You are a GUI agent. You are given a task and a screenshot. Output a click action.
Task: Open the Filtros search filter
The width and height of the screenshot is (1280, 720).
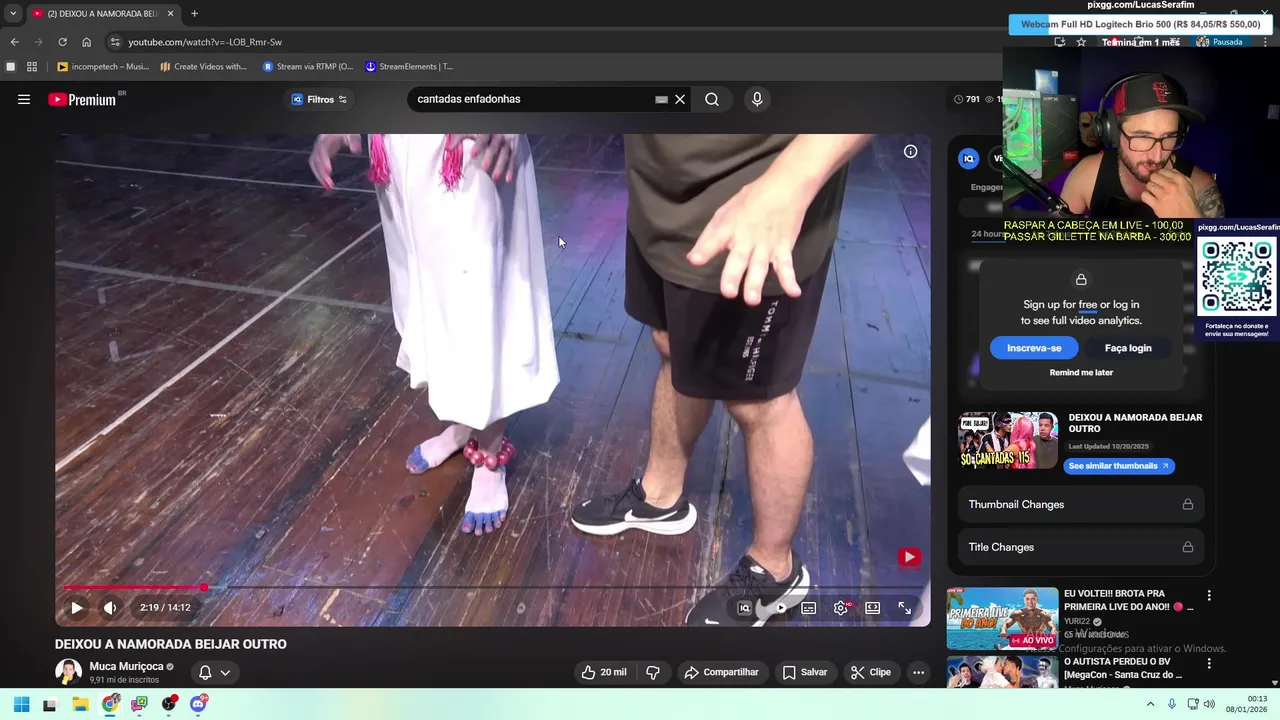pyautogui.click(x=319, y=99)
